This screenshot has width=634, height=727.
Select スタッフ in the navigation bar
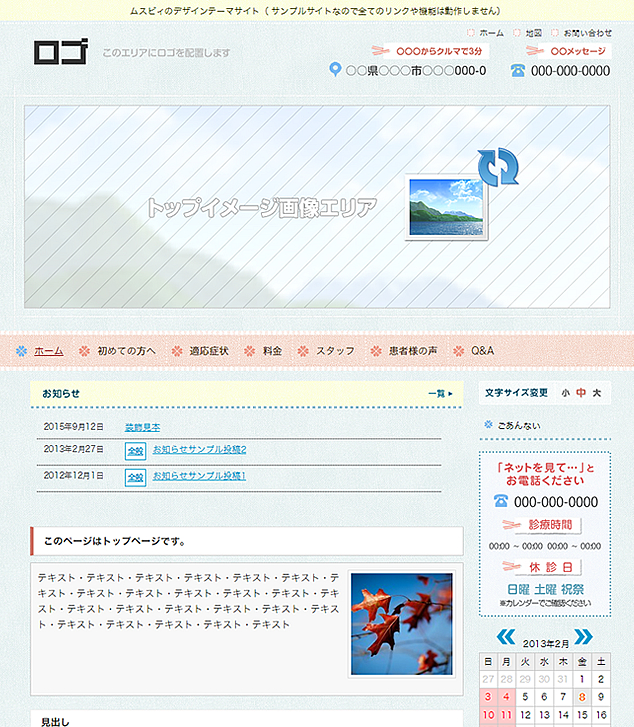coord(335,351)
